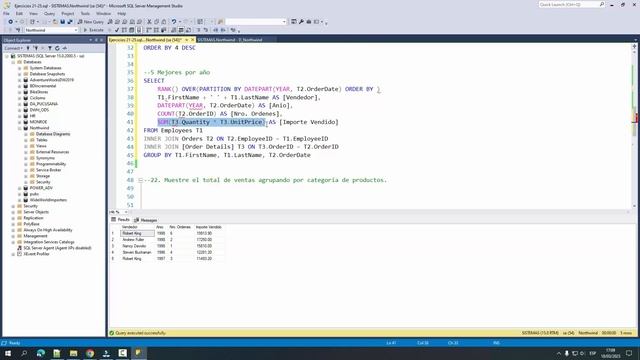Open the Northwind database dropdown

point(76,30)
